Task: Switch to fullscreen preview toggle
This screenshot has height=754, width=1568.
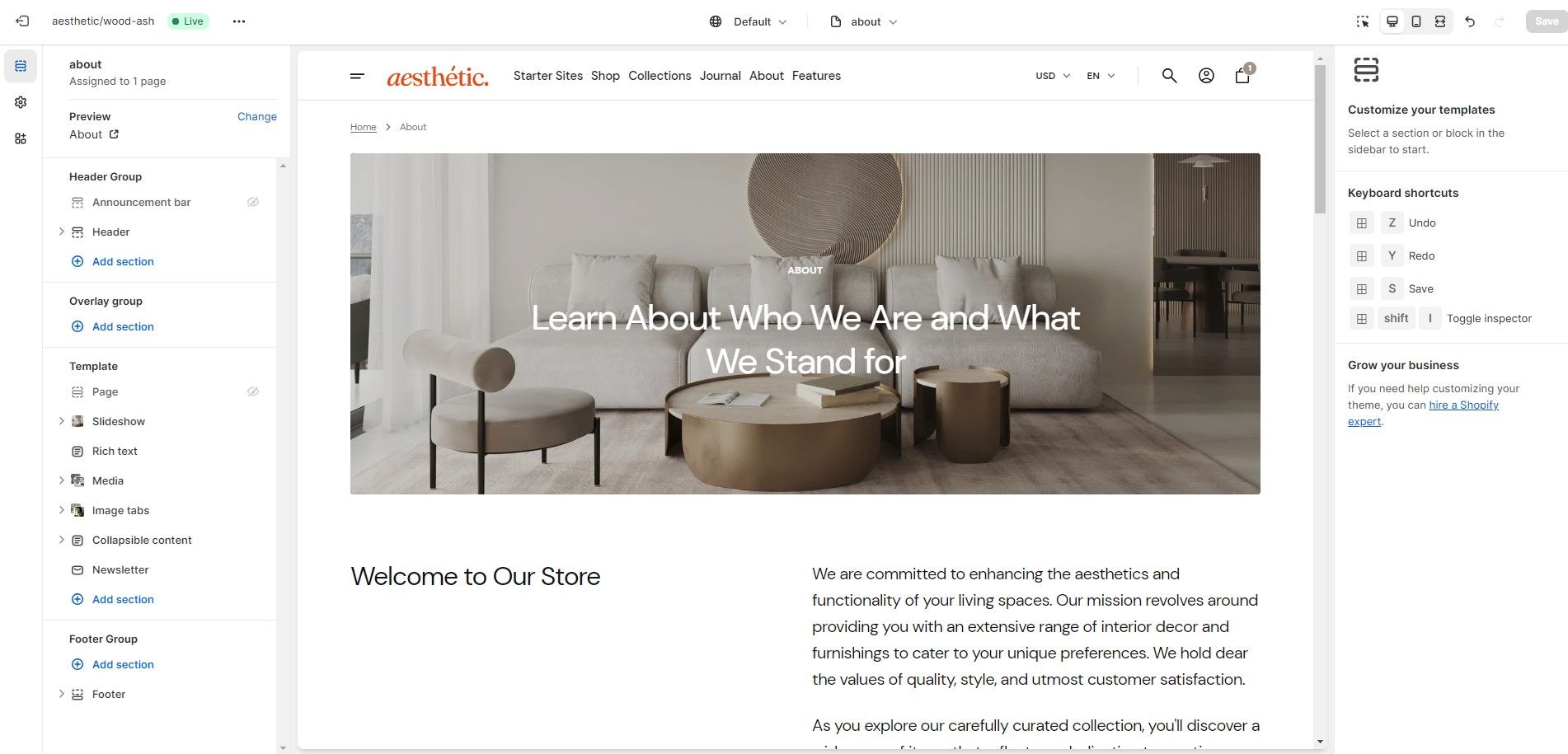Action: click(x=1440, y=21)
